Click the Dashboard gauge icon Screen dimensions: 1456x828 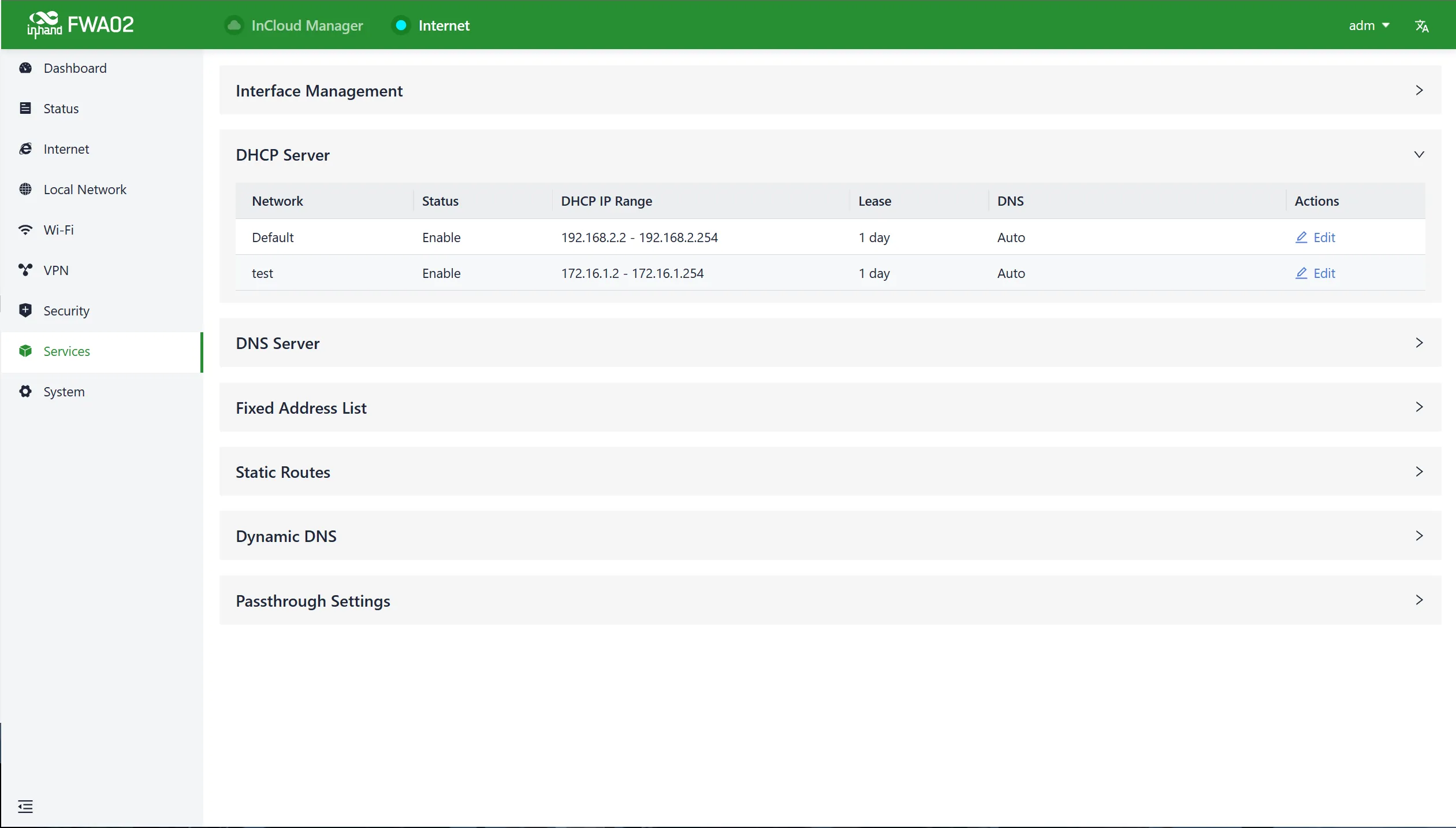(x=25, y=68)
